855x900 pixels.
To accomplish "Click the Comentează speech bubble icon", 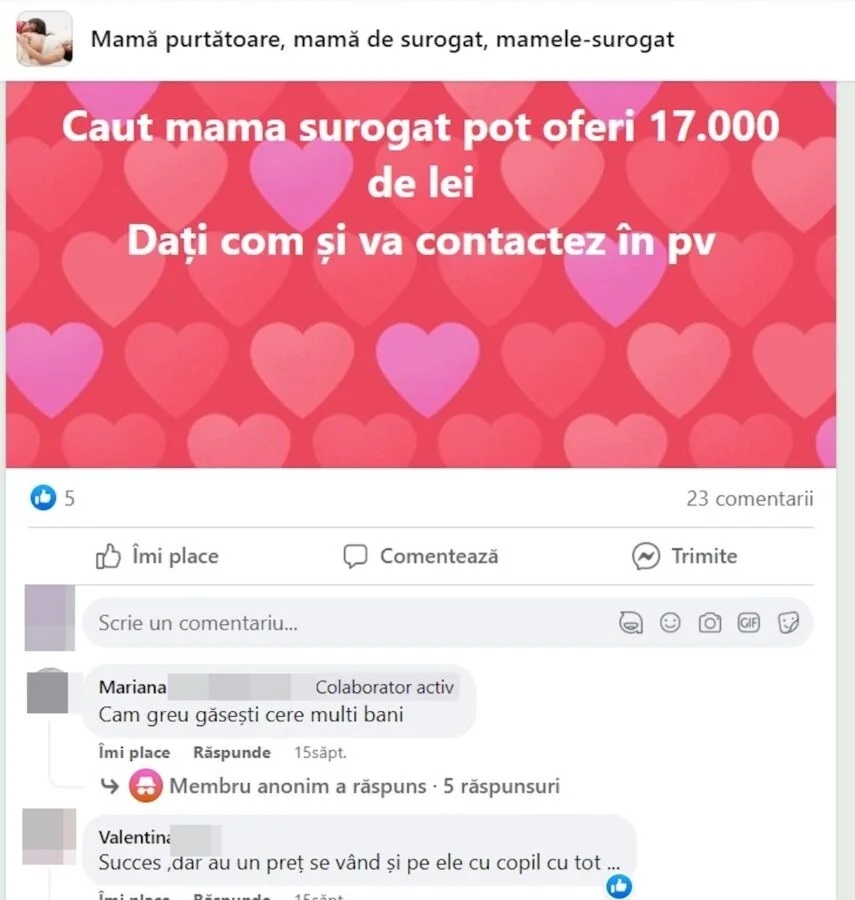I will (355, 556).
